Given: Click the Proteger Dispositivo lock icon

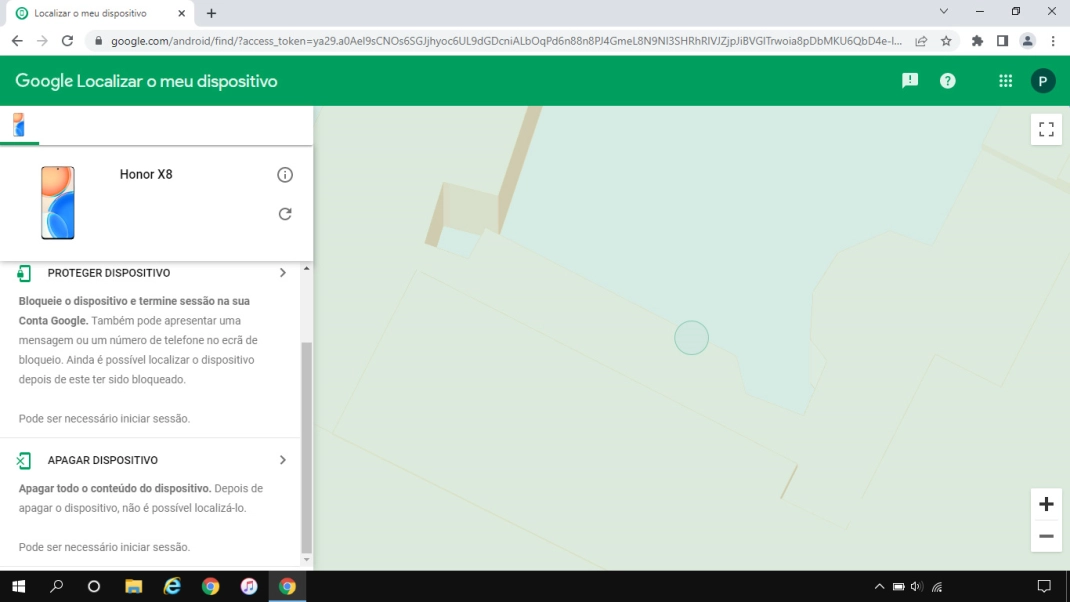Looking at the screenshot, I should pos(25,271).
